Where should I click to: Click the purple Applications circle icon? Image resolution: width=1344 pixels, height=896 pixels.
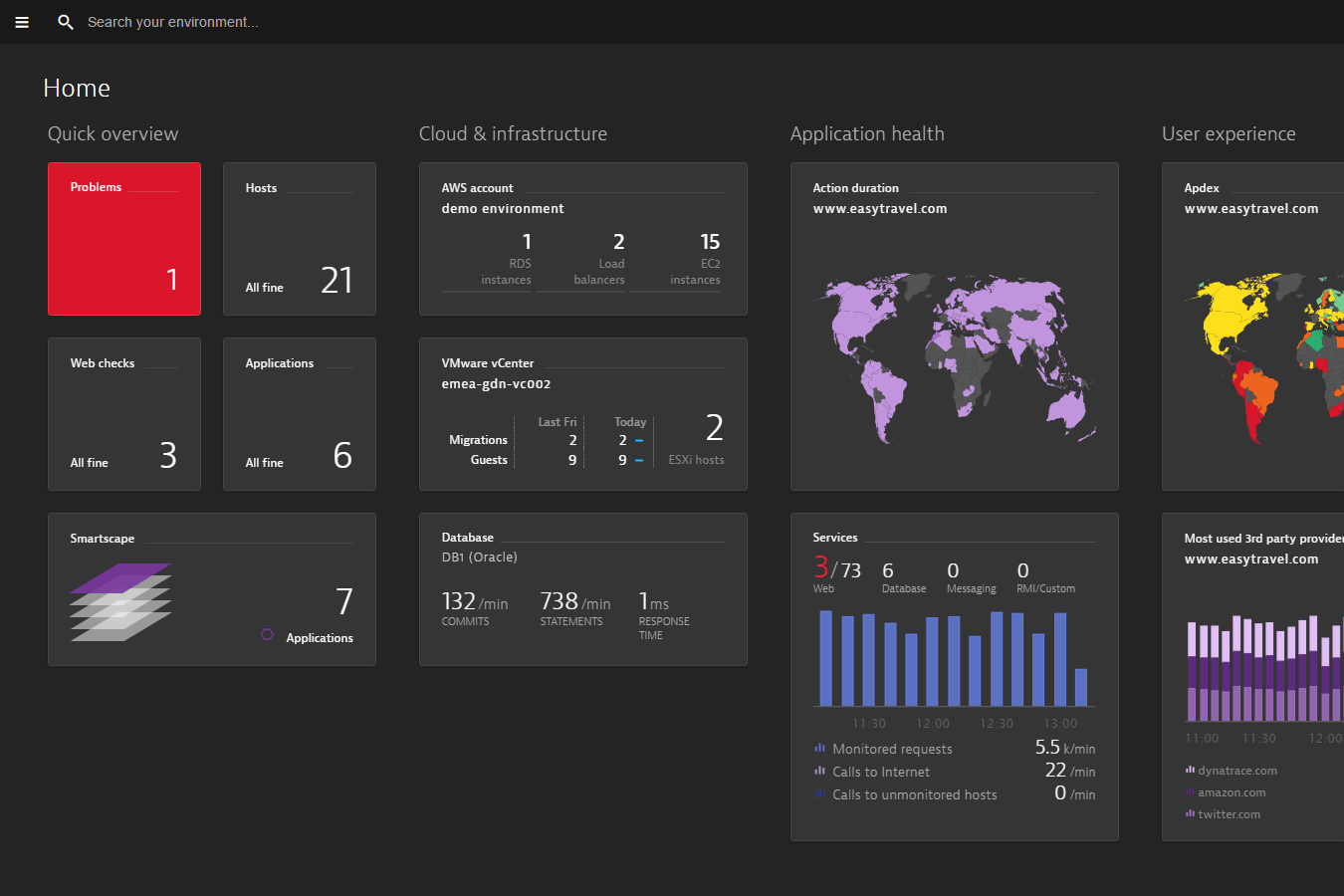(x=267, y=635)
